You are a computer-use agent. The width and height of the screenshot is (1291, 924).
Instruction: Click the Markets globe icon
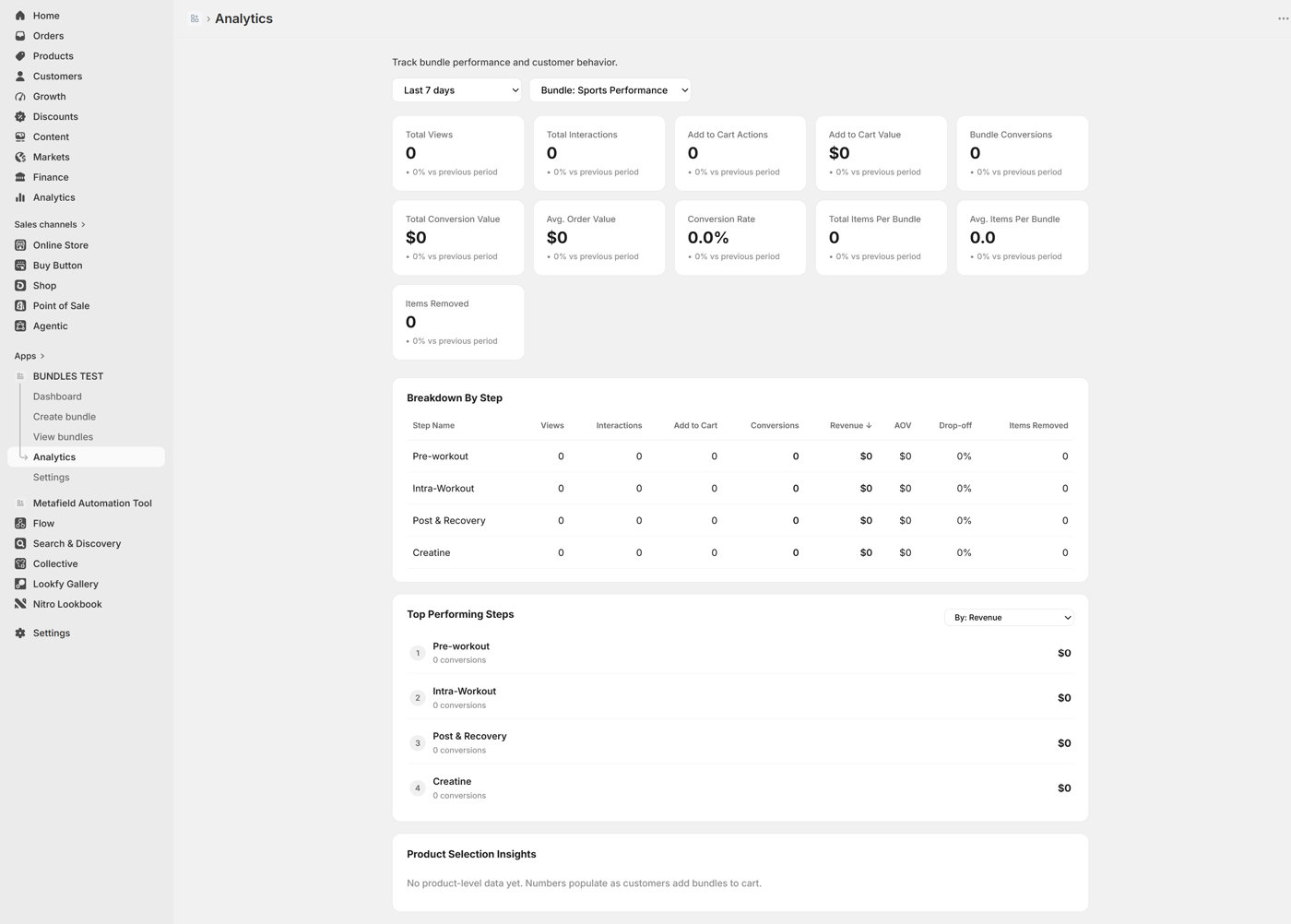(x=20, y=157)
